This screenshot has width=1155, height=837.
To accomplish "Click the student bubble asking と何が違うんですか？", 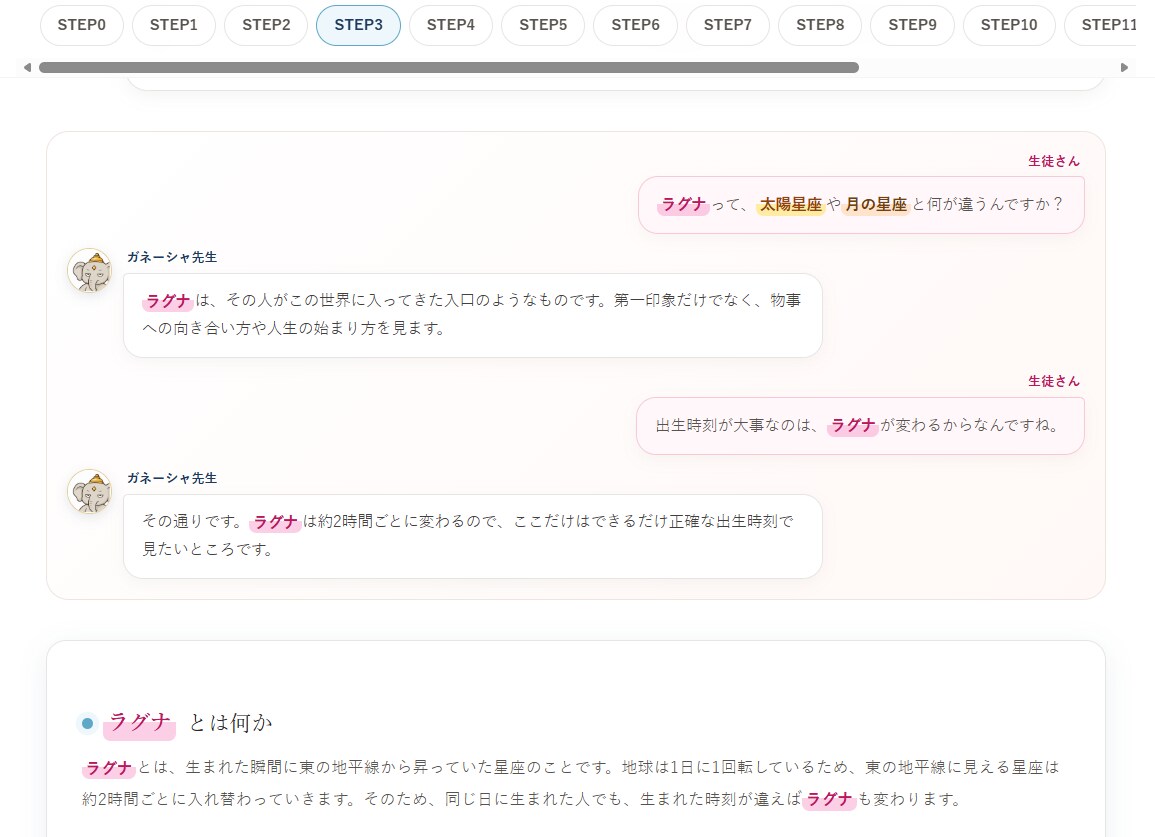I will tap(861, 205).
